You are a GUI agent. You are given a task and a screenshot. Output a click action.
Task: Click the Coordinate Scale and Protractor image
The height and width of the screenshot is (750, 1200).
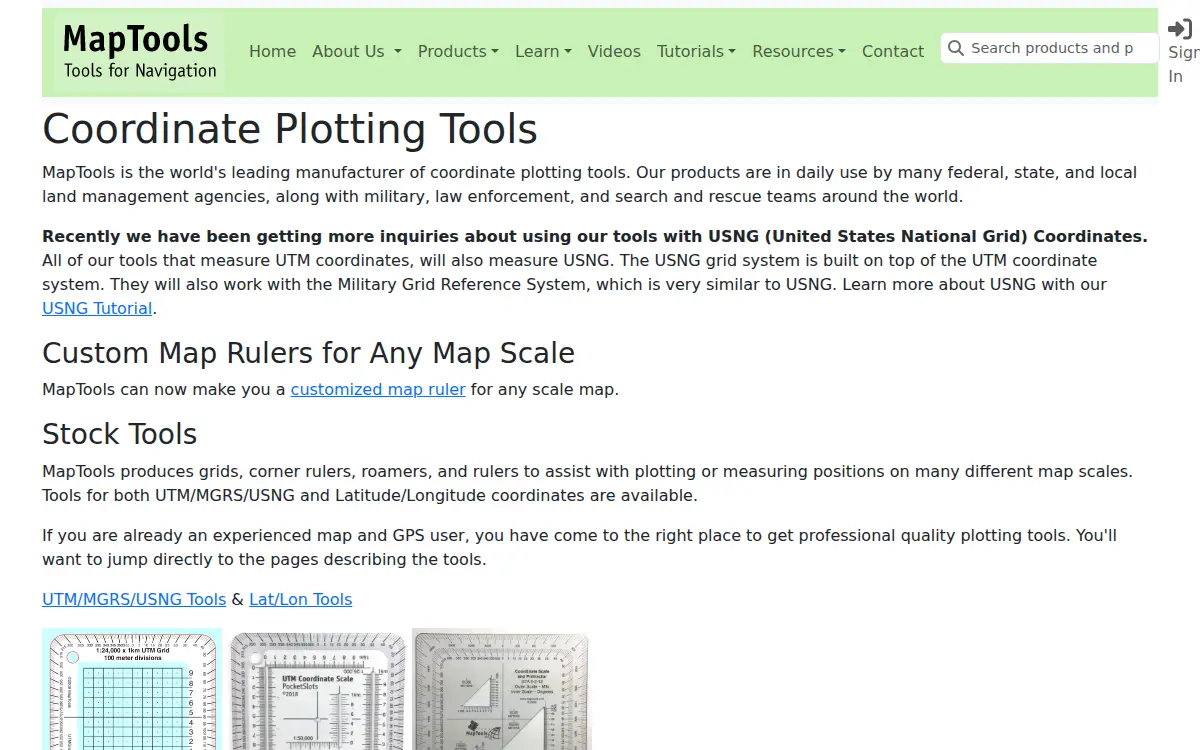501,689
